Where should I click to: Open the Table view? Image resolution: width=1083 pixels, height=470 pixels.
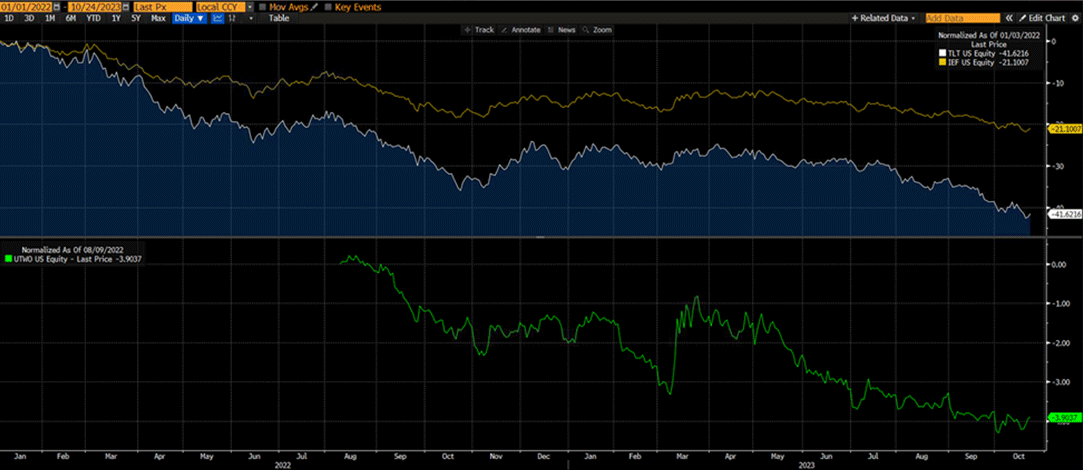[279, 18]
